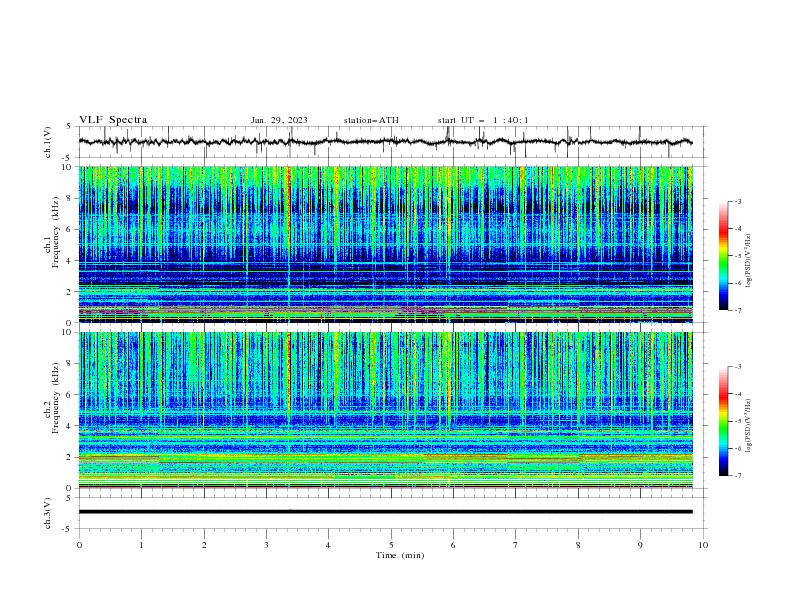Click time axis tick label "3"
Screen dimensions: 792x612
266,545
